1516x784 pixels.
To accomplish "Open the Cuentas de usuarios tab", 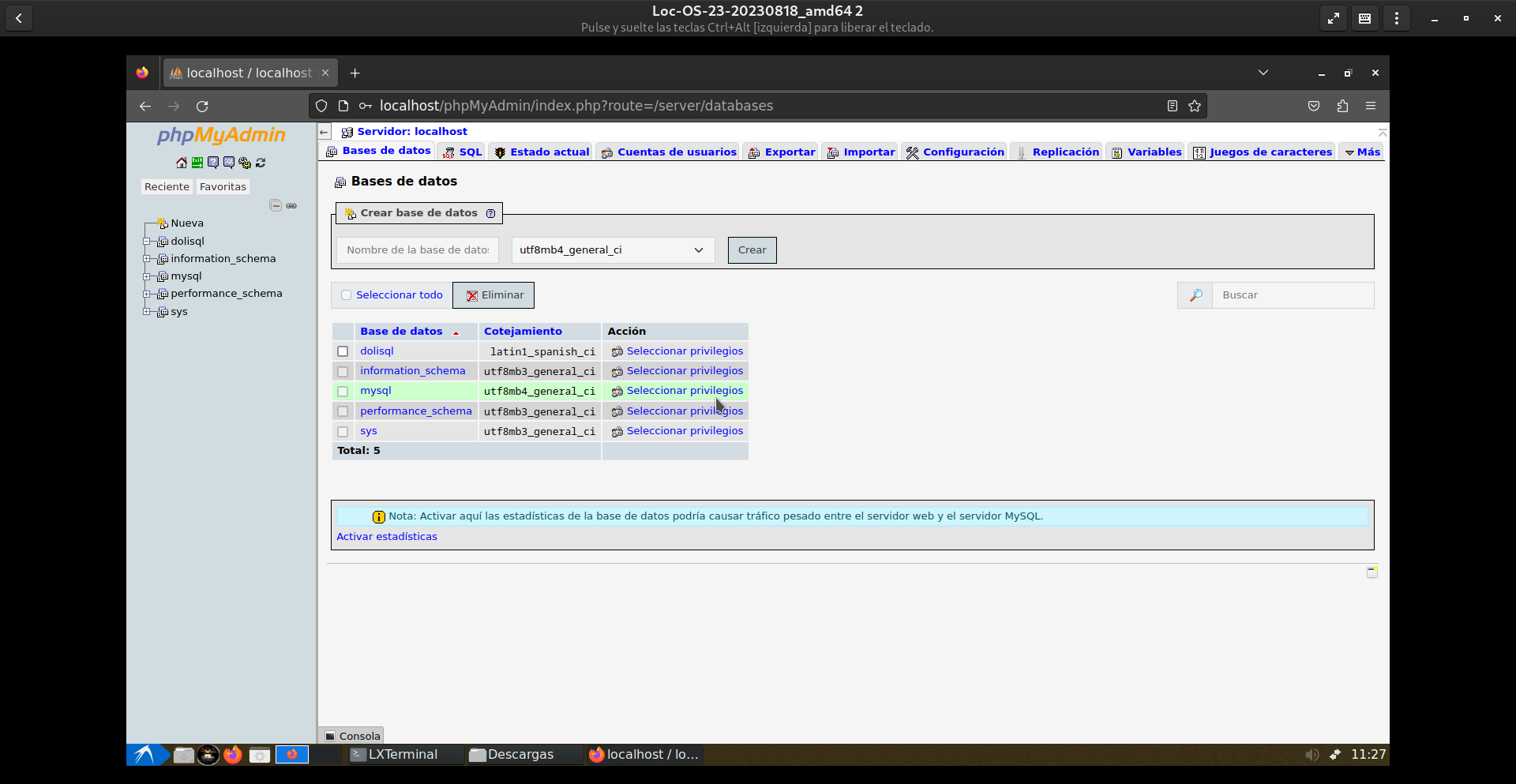I will pos(669,152).
